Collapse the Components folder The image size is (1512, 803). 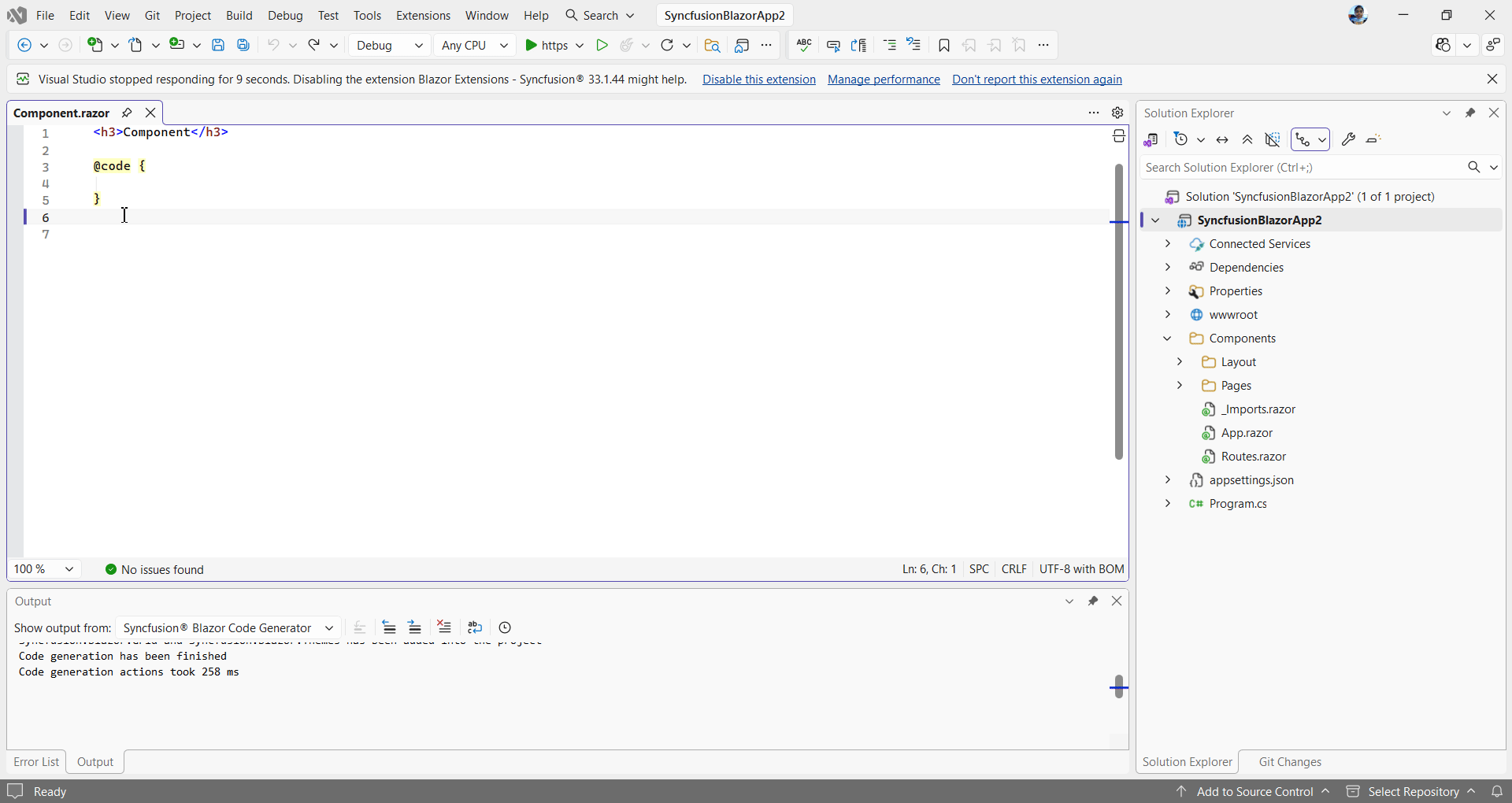[x=1168, y=339]
